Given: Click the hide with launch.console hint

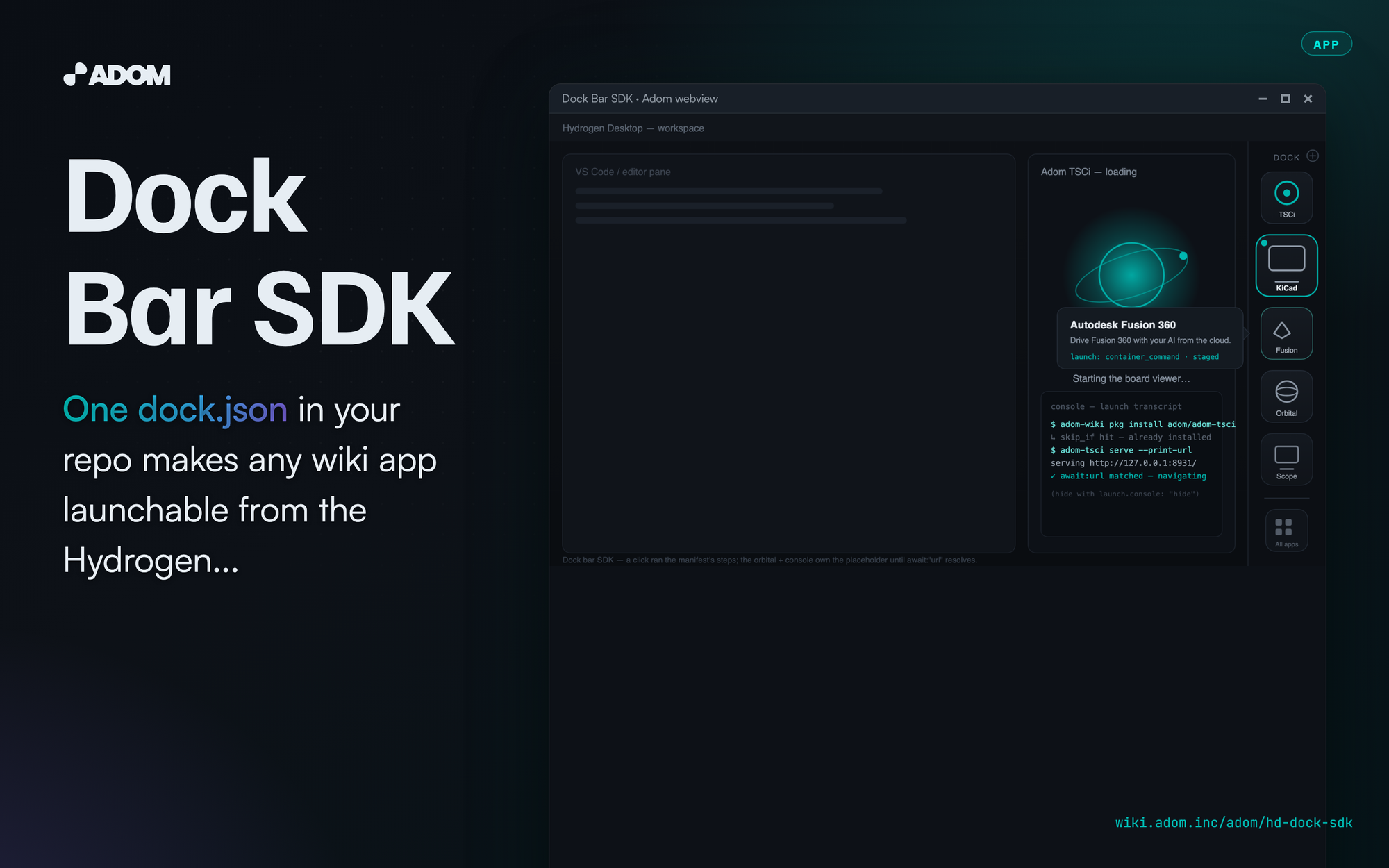Looking at the screenshot, I should point(1124,494).
